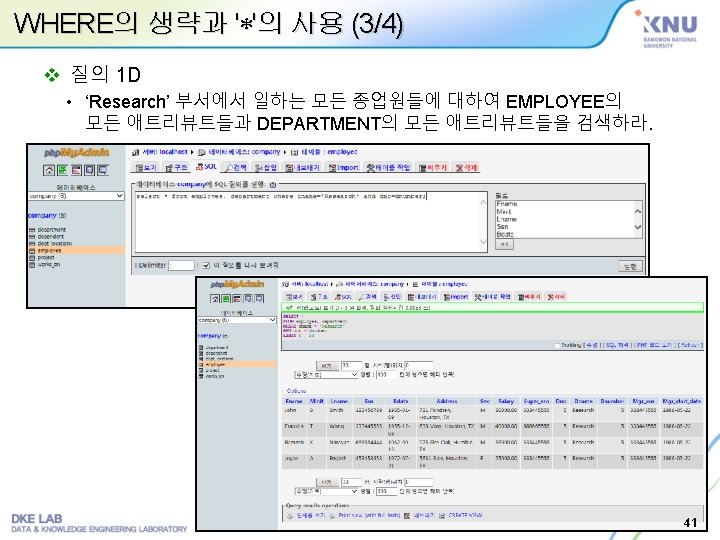Screen dimensions: 720x540
Task: Click the fields list scroll-up arrow
Action: point(637,211)
